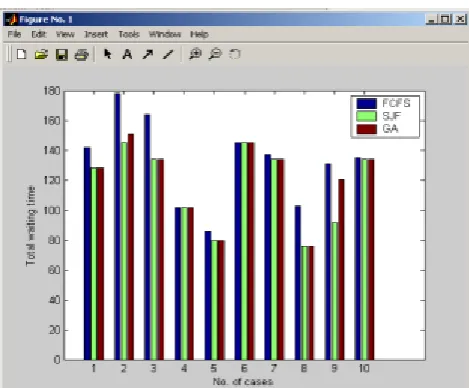Enable the Zoom In magnifier tool

(x=195, y=54)
